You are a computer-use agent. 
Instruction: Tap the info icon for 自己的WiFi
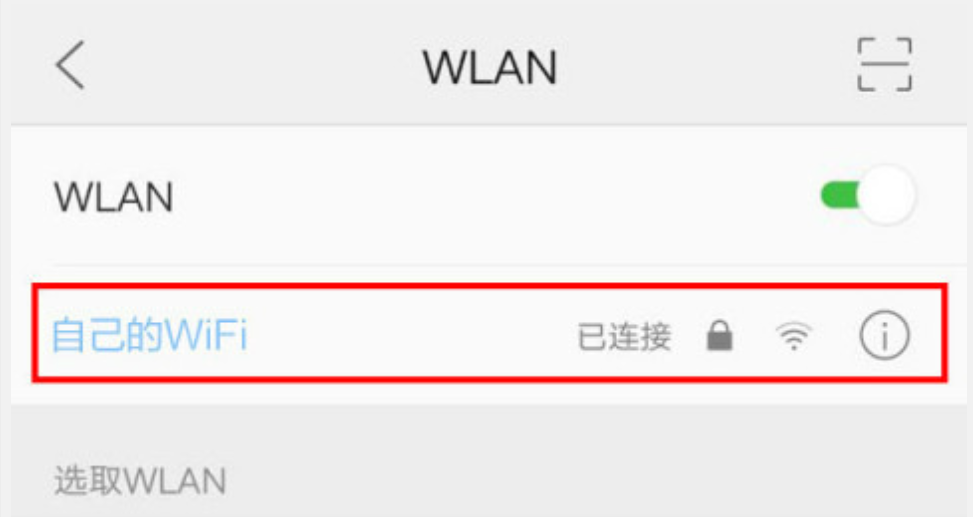(884, 335)
